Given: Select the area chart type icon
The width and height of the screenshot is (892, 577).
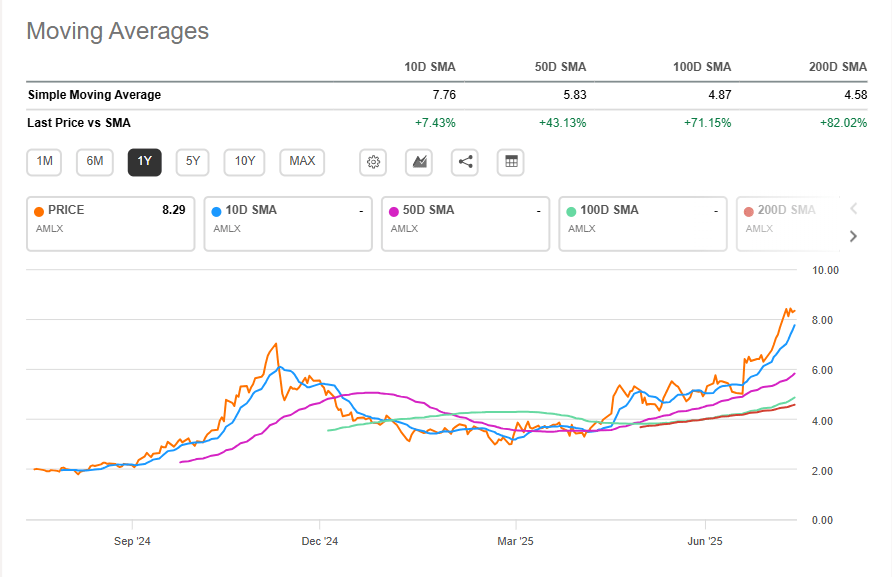Looking at the screenshot, I should click(418, 162).
